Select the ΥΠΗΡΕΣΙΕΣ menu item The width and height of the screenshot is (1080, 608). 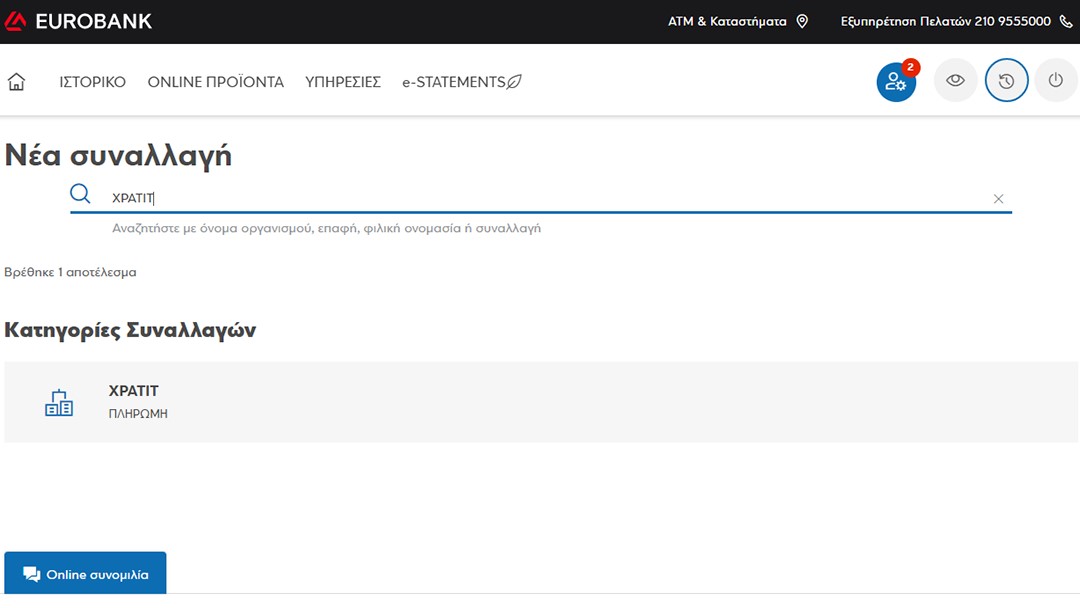(x=343, y=82)
